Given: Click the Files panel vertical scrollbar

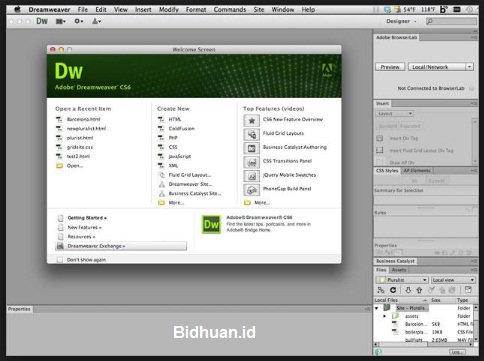Looking at the screenshot, I should click(476, 323).
